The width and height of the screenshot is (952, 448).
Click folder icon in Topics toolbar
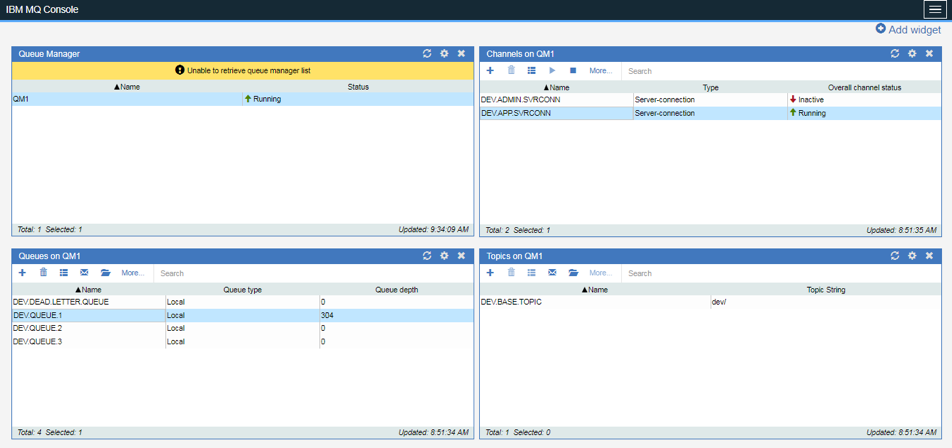(x=573, y=273)
